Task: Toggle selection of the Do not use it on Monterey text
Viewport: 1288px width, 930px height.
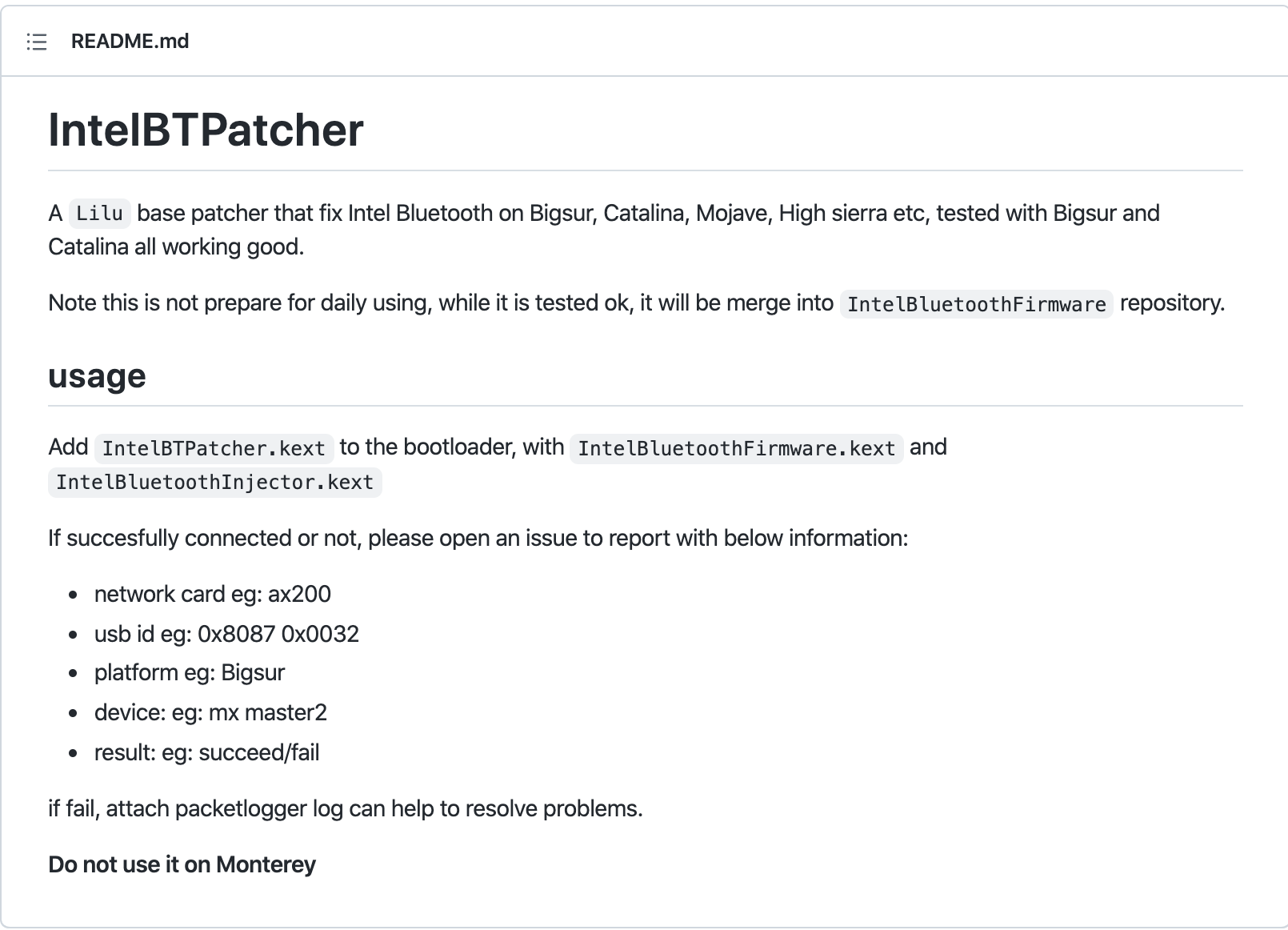Action: [x=182, y=864]
